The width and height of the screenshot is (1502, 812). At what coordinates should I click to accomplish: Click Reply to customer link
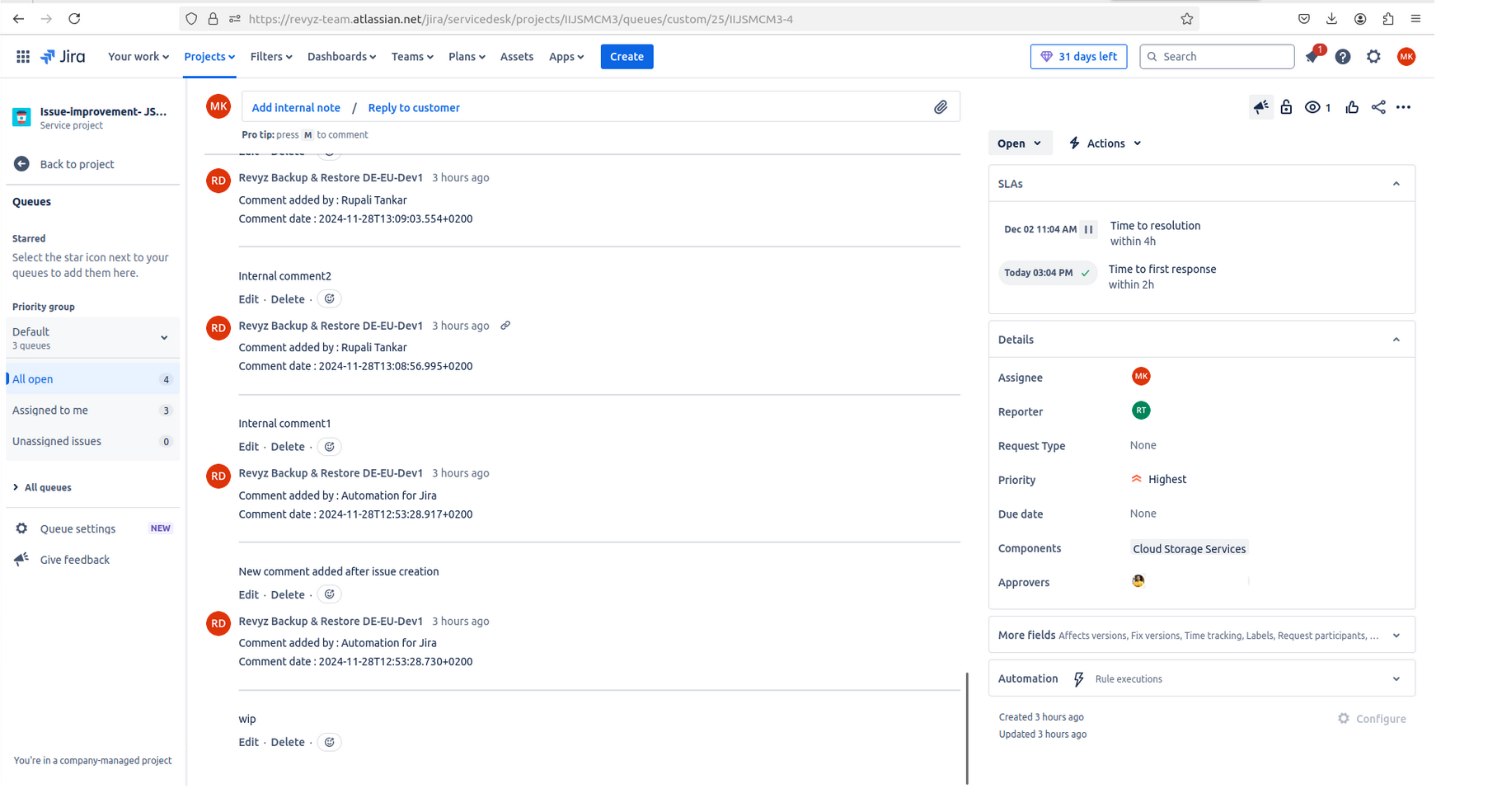(413, 108)
